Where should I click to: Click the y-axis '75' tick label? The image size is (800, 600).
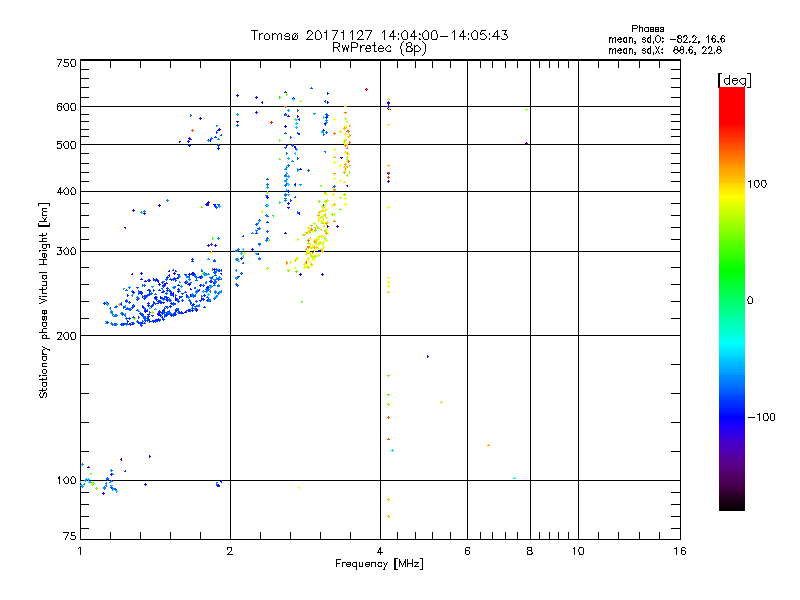point(70,536)
